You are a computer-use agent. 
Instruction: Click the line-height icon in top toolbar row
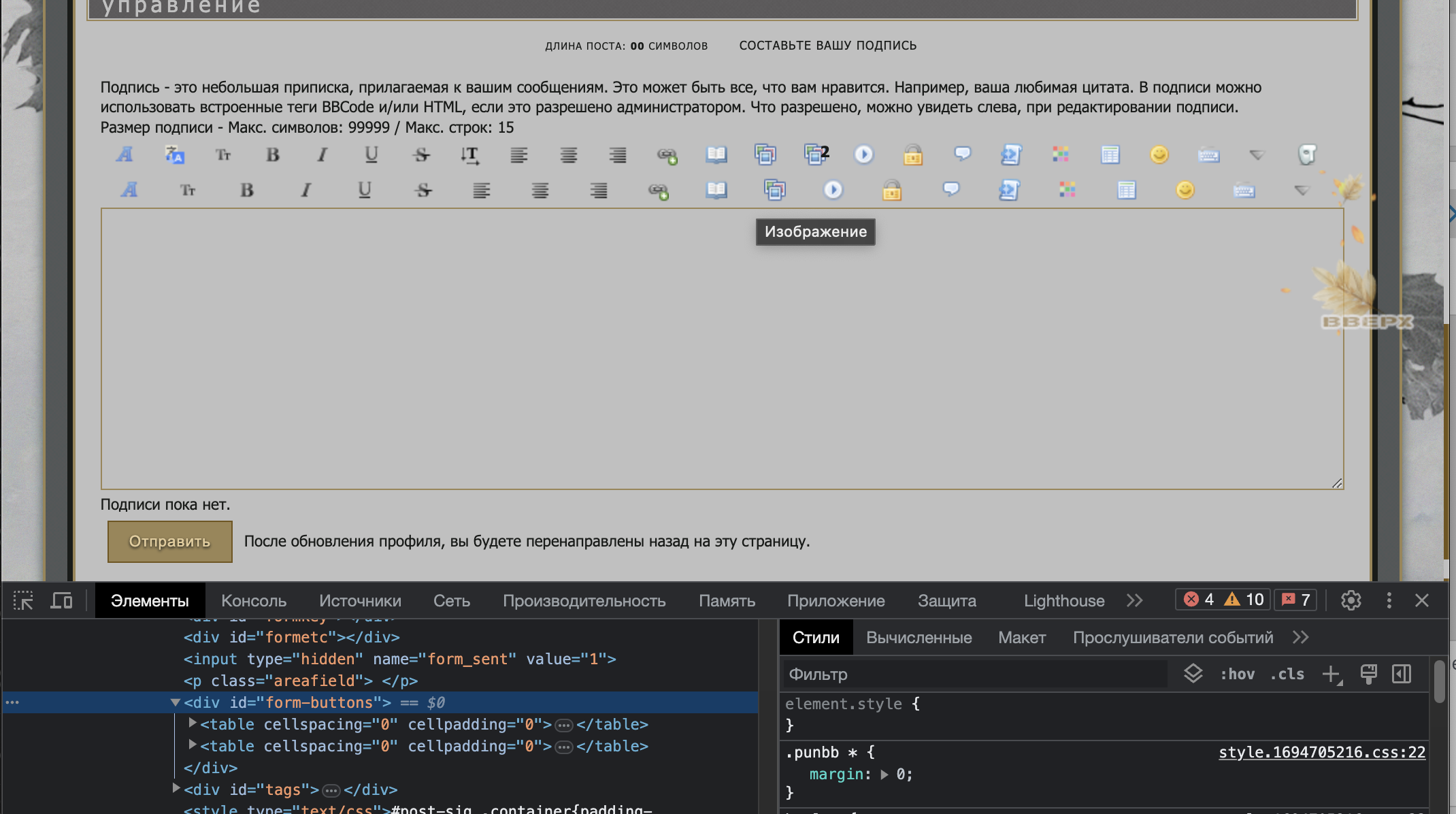coord(469,155)
